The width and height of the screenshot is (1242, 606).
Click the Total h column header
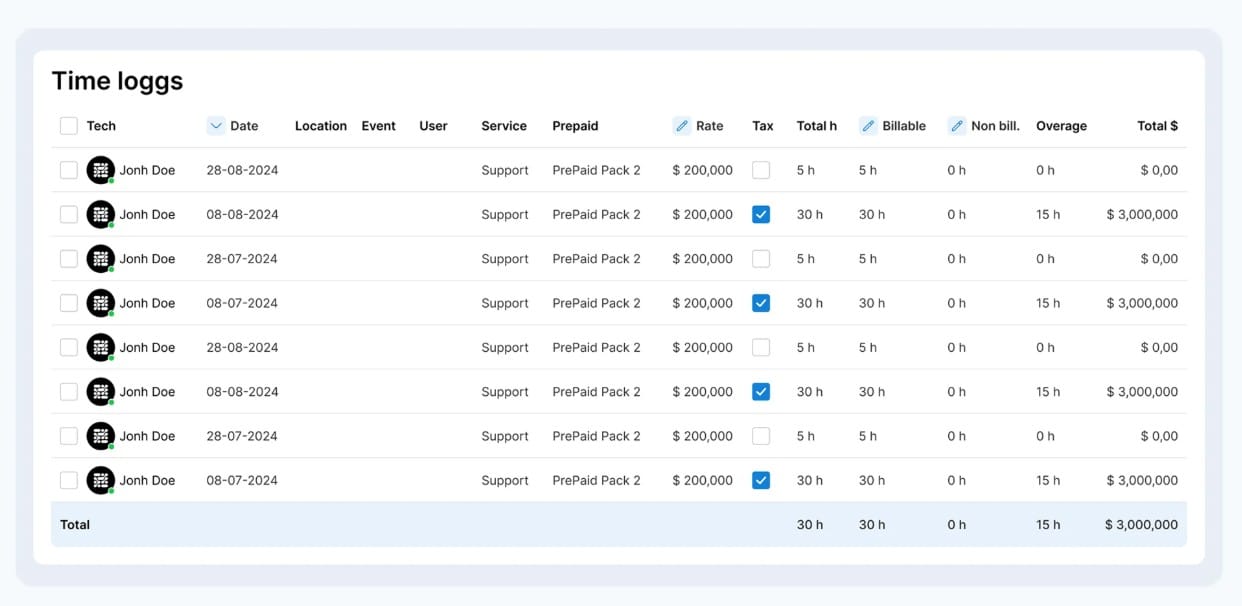pos(816,125)
